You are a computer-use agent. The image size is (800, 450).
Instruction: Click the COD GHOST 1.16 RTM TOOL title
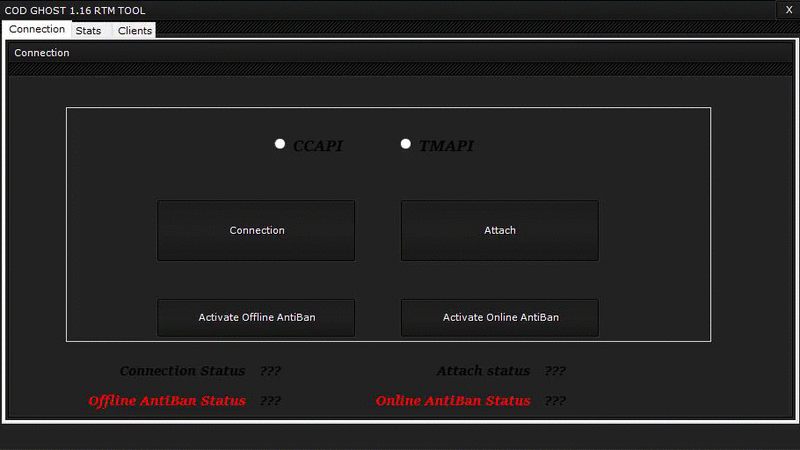(x=75, y=10)
